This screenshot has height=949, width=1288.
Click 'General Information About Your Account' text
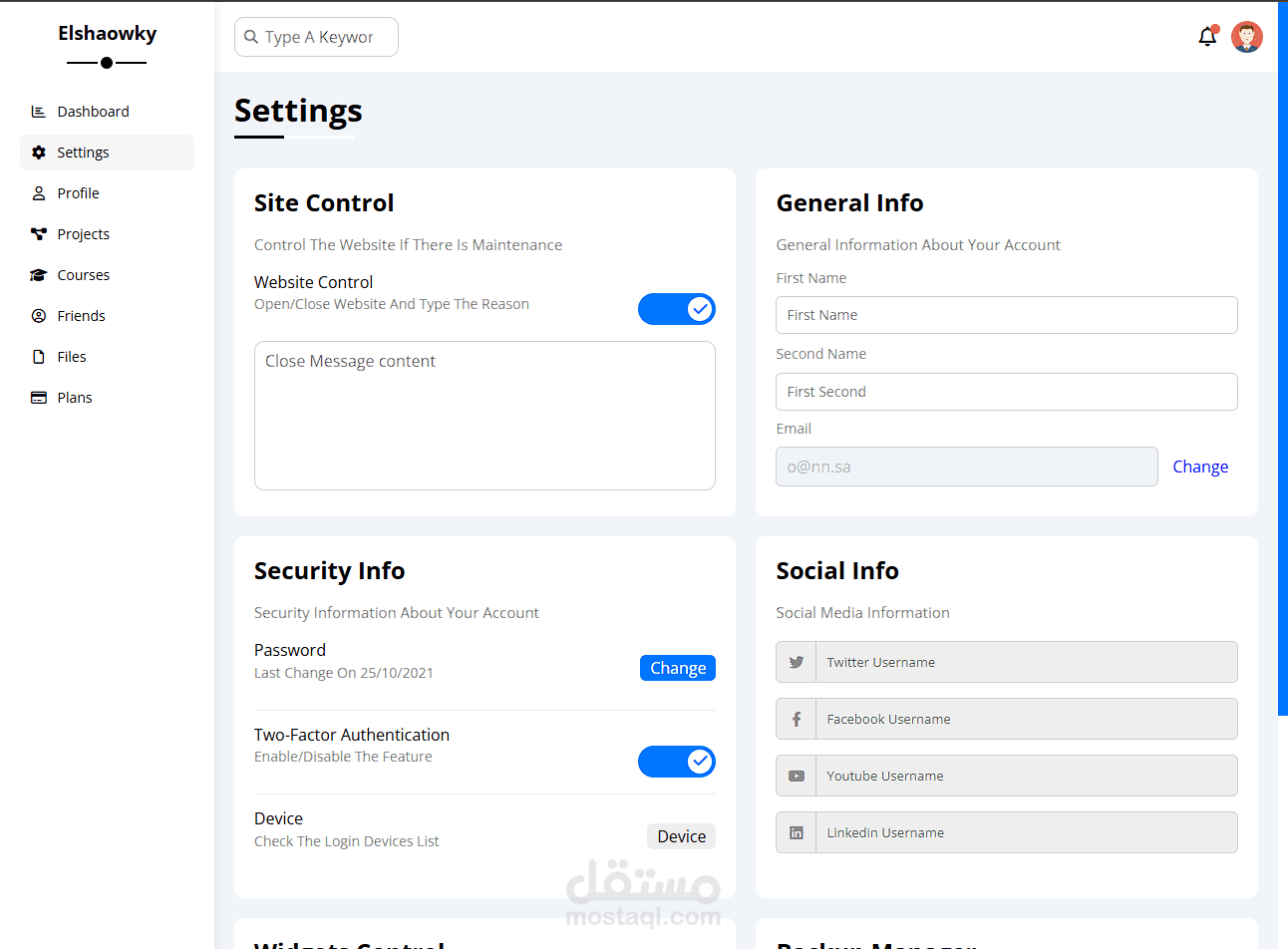(x=918, y=245)
